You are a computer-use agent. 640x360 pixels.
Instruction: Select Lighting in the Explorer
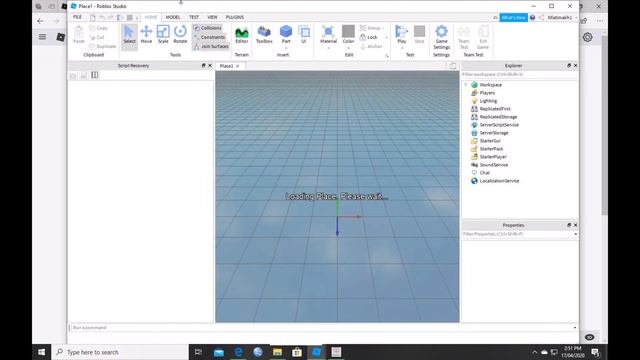click(x=488, y=101)
